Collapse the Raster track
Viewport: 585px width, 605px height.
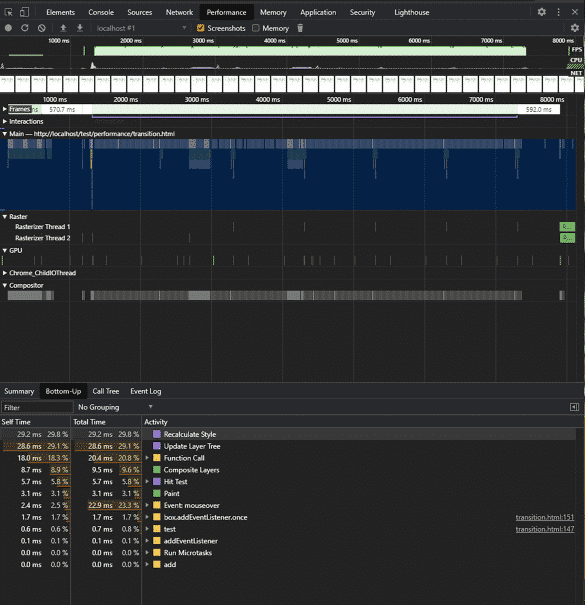point(5,217)
